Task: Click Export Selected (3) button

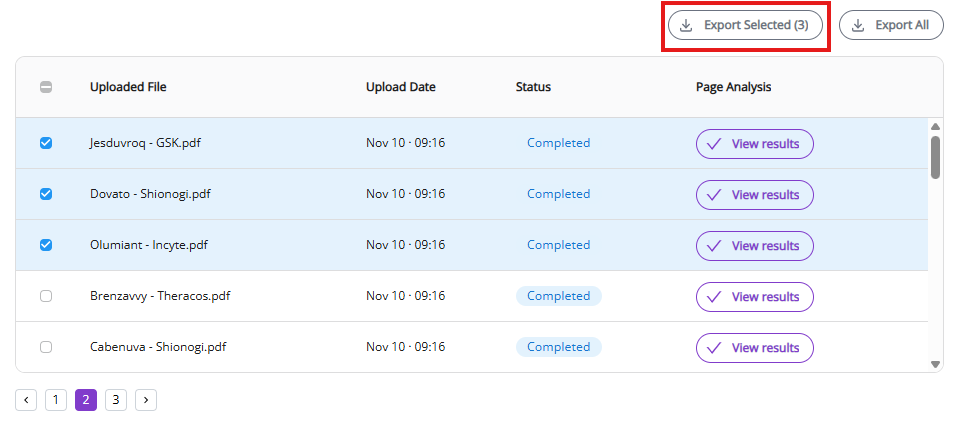Action: (x=745, y=25)
